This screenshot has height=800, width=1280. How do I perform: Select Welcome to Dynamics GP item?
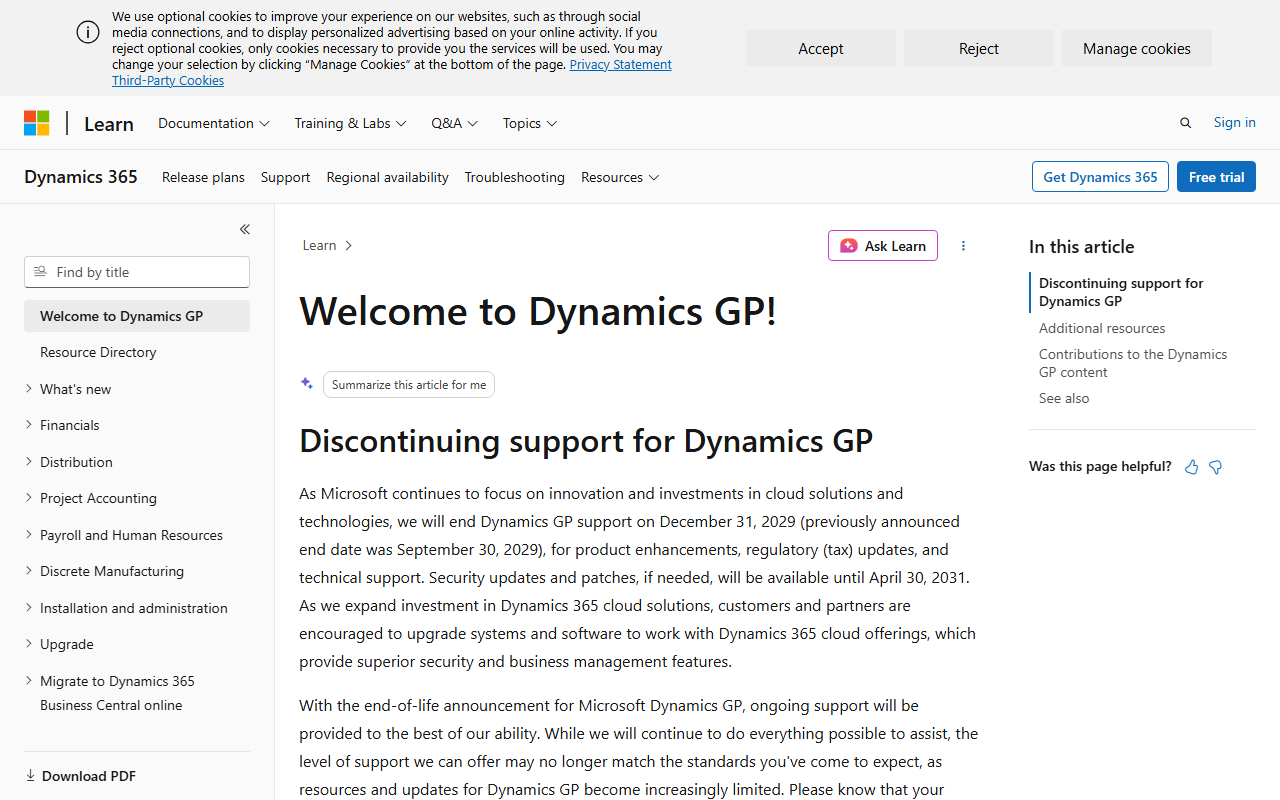[137, 316]
